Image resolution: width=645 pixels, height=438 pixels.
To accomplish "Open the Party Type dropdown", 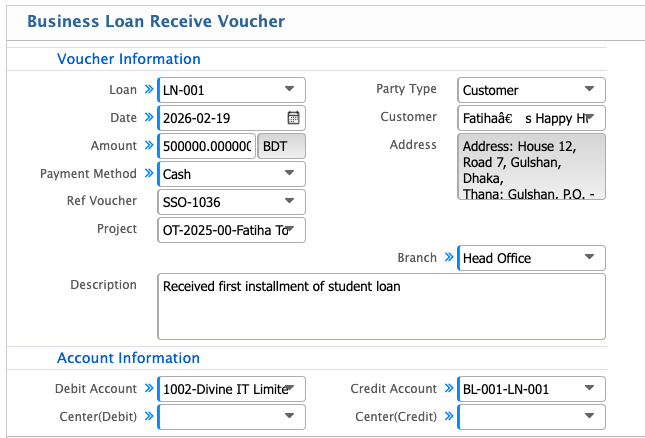I will click(590, 90).
